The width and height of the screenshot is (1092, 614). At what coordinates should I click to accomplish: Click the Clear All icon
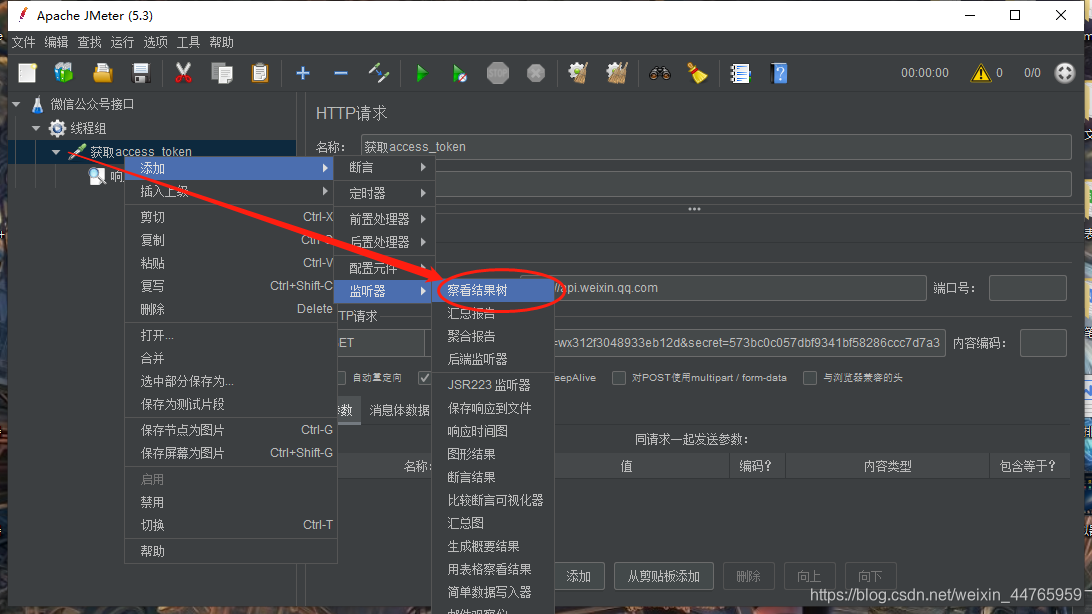tap(616, 73)
